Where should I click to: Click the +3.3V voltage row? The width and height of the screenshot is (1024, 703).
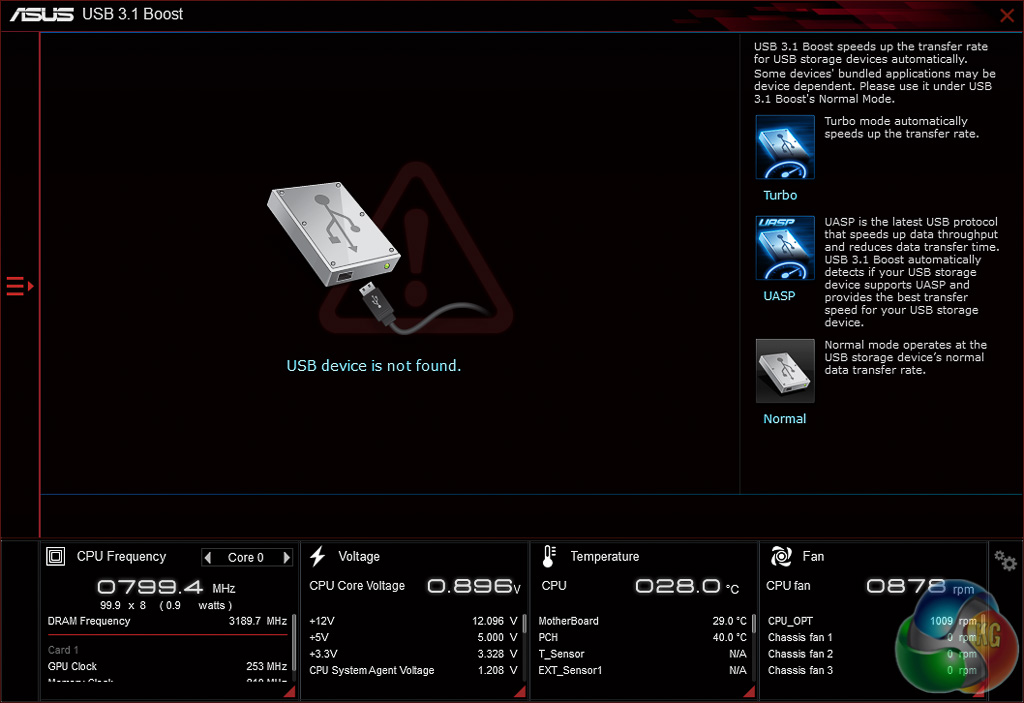pyautogui.click(x=413, y=653)
